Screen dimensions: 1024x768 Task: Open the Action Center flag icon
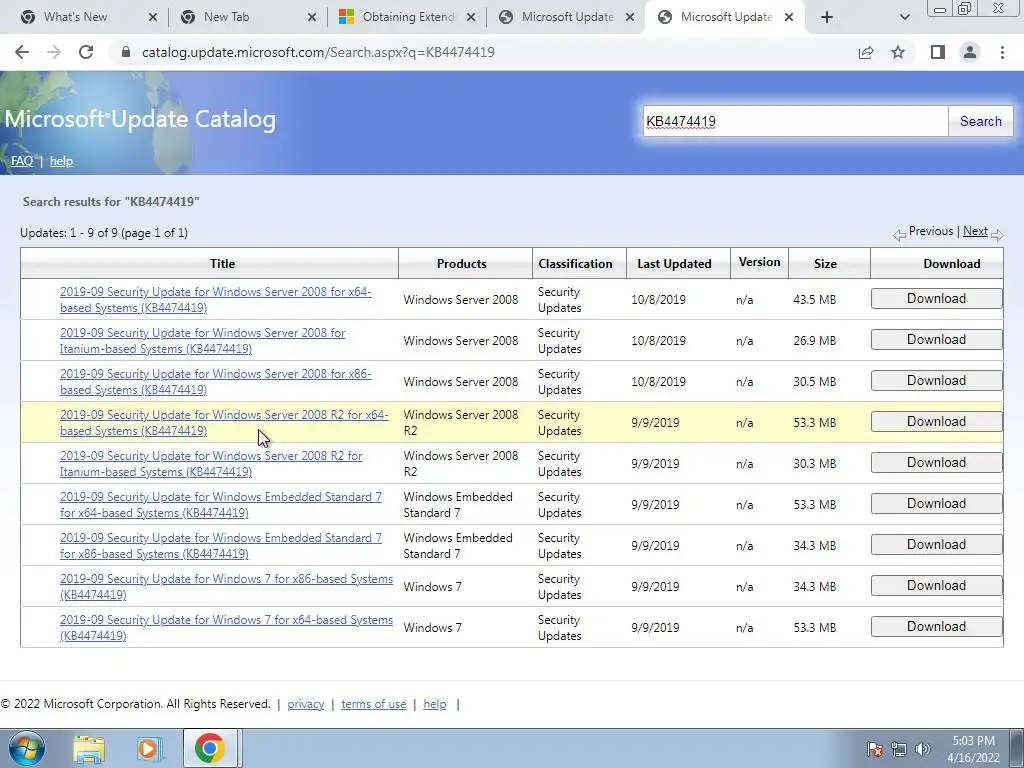(x=874, y=749)
